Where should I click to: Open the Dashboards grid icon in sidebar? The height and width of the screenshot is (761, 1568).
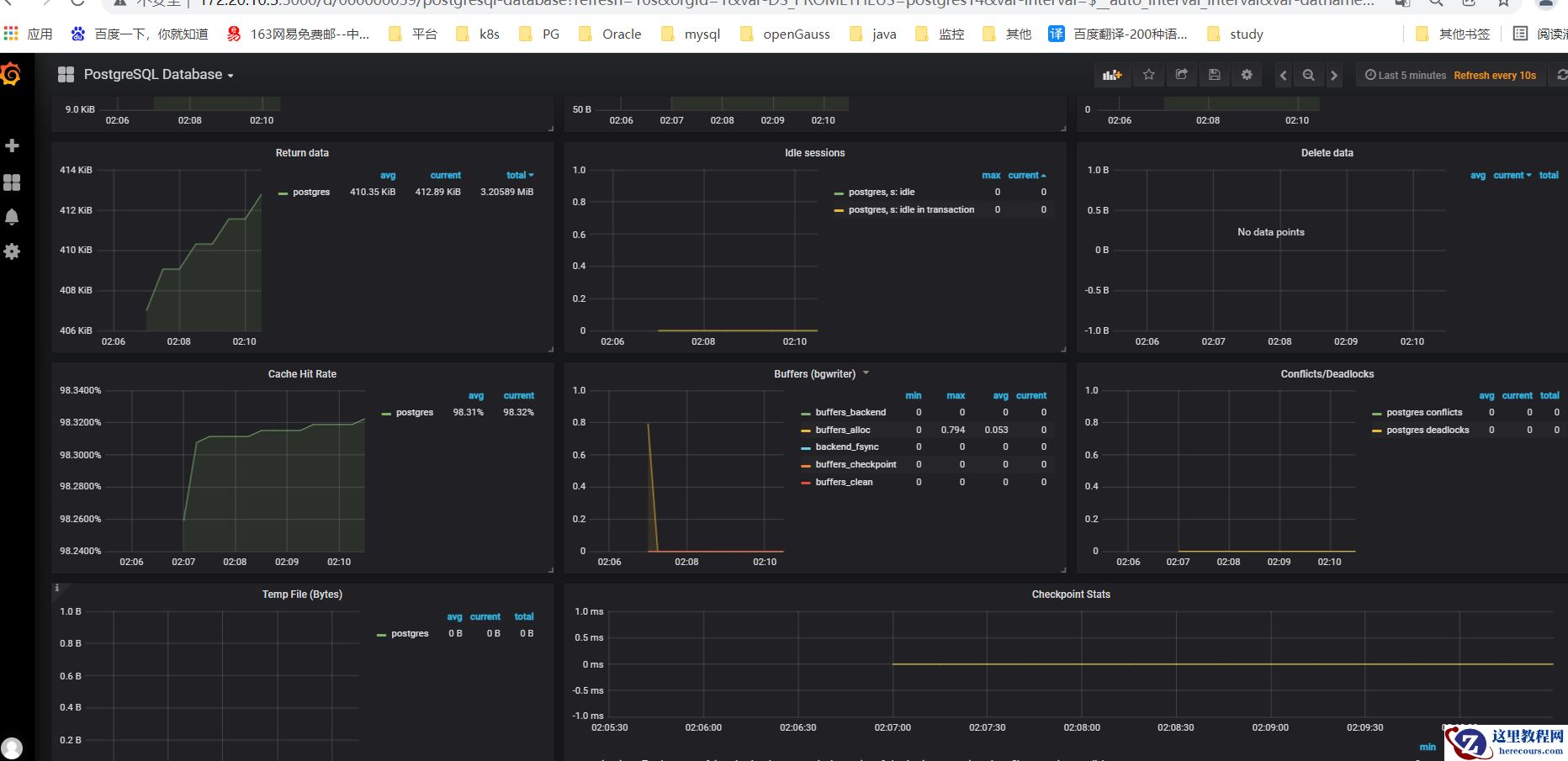point(12,182)
